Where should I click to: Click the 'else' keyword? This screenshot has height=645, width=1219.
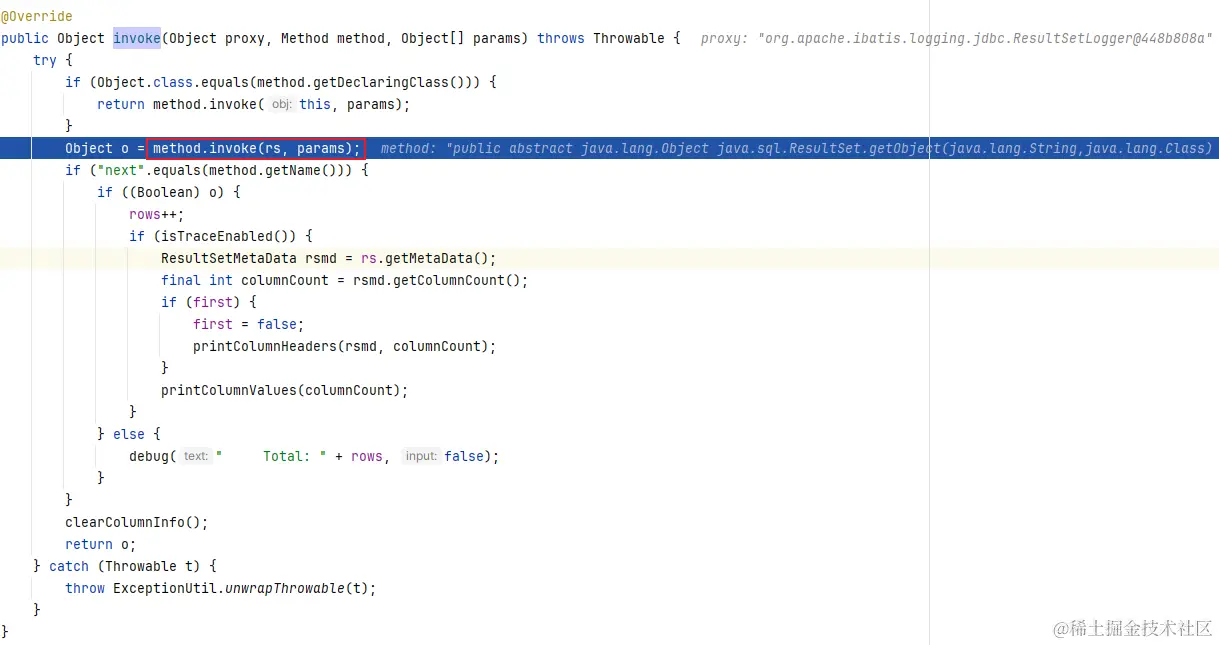(129, 434)
